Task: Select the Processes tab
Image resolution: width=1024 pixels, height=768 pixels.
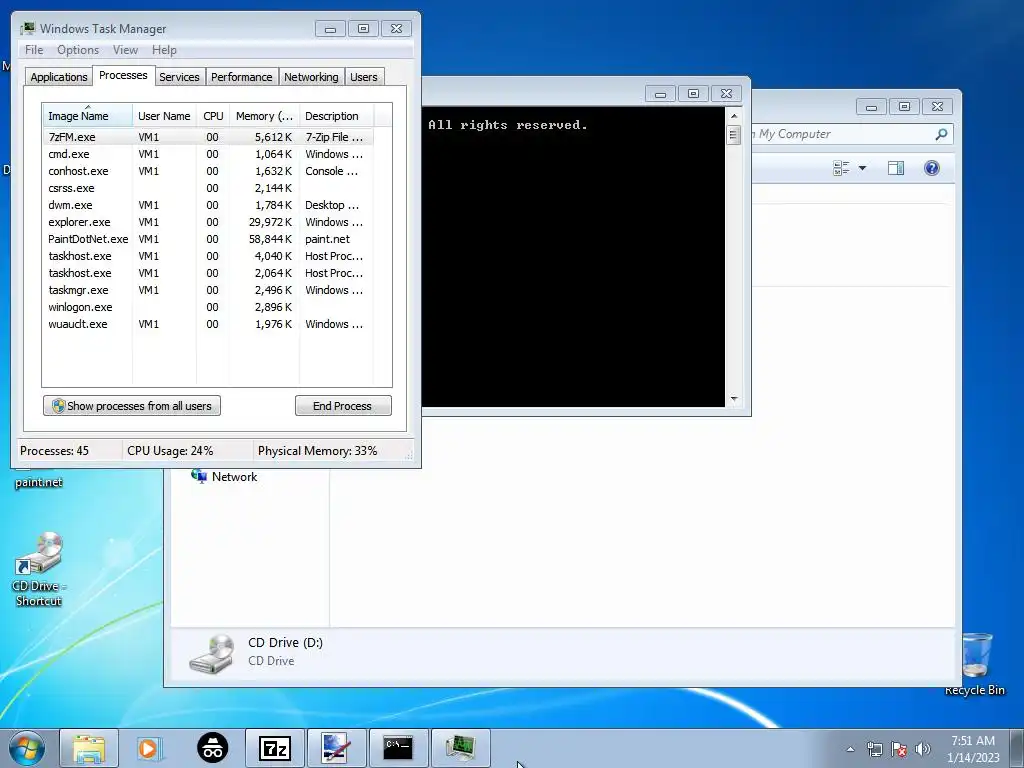Action: click(123, 76)
